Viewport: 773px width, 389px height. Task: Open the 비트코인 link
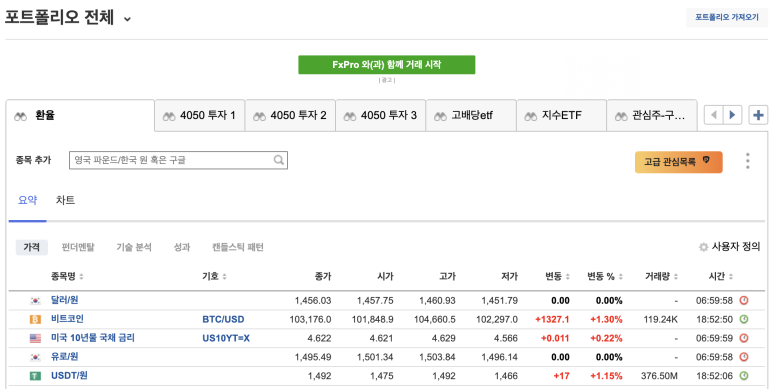coord(68,319)
